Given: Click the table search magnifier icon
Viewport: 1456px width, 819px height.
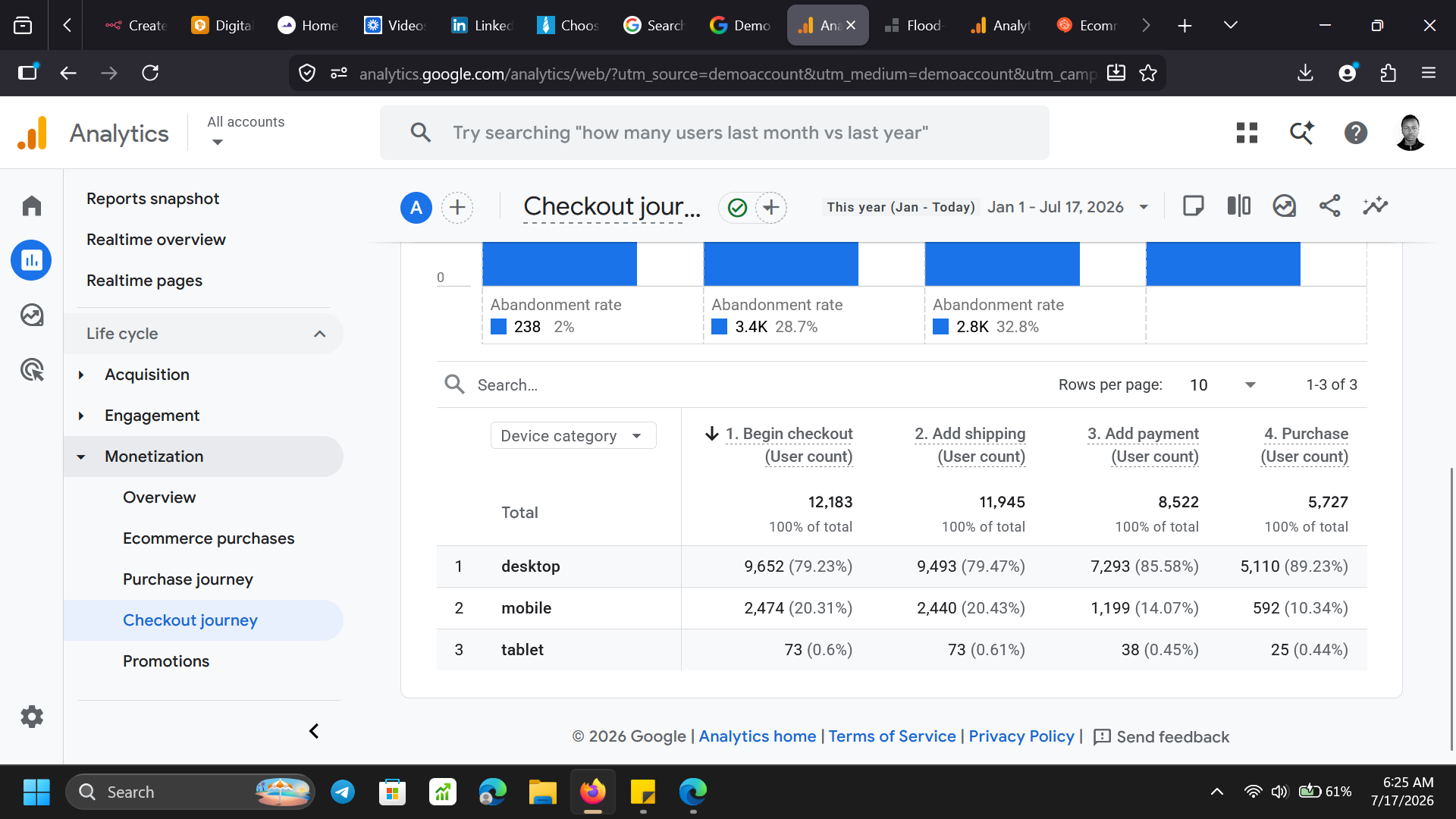Looking at the screenshot, I should (x=454, y=384).
